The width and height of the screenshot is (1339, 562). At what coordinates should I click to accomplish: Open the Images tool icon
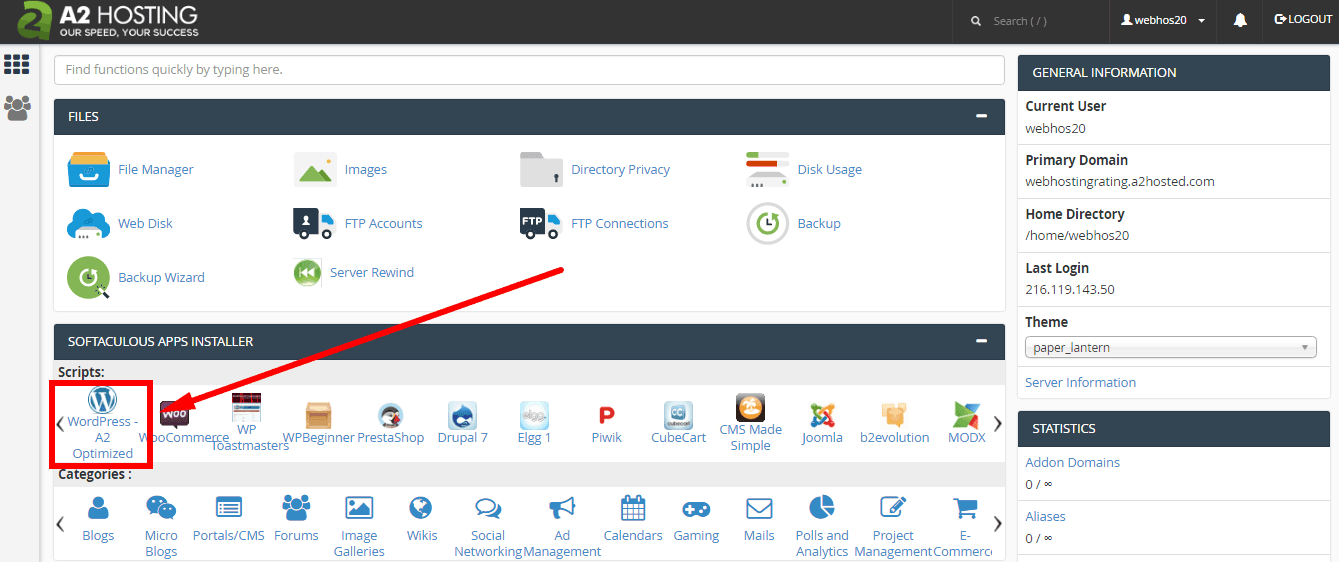pyautogui.click(x=315, y=170)
